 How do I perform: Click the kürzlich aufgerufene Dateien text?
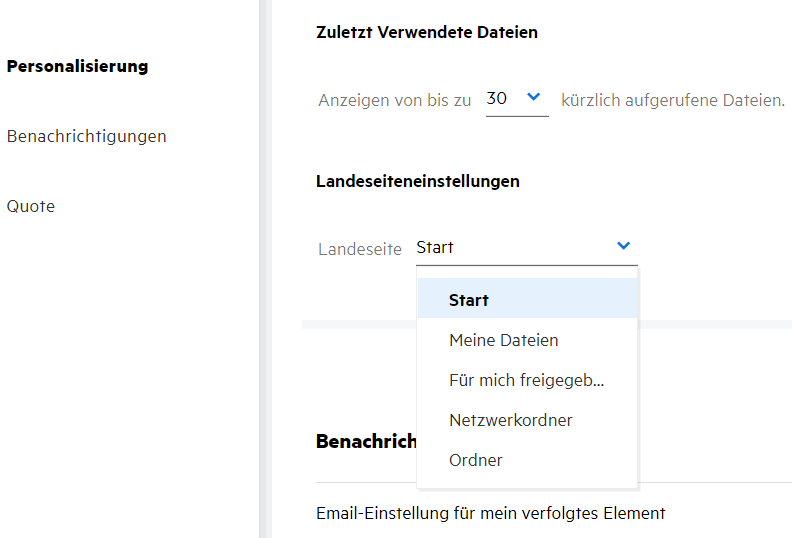point(673,100)
